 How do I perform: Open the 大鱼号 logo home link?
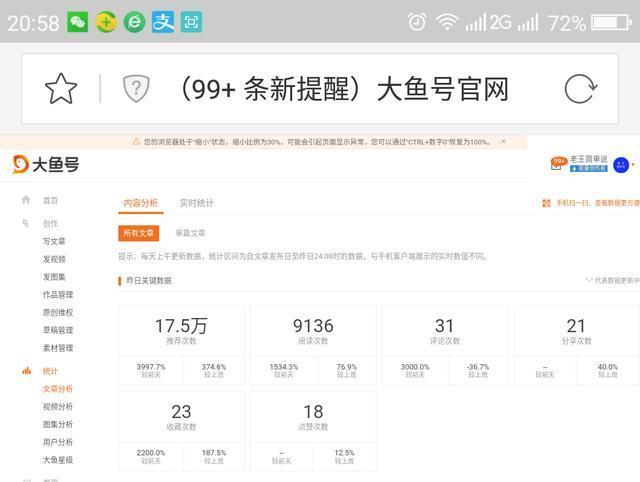(46, 165)
